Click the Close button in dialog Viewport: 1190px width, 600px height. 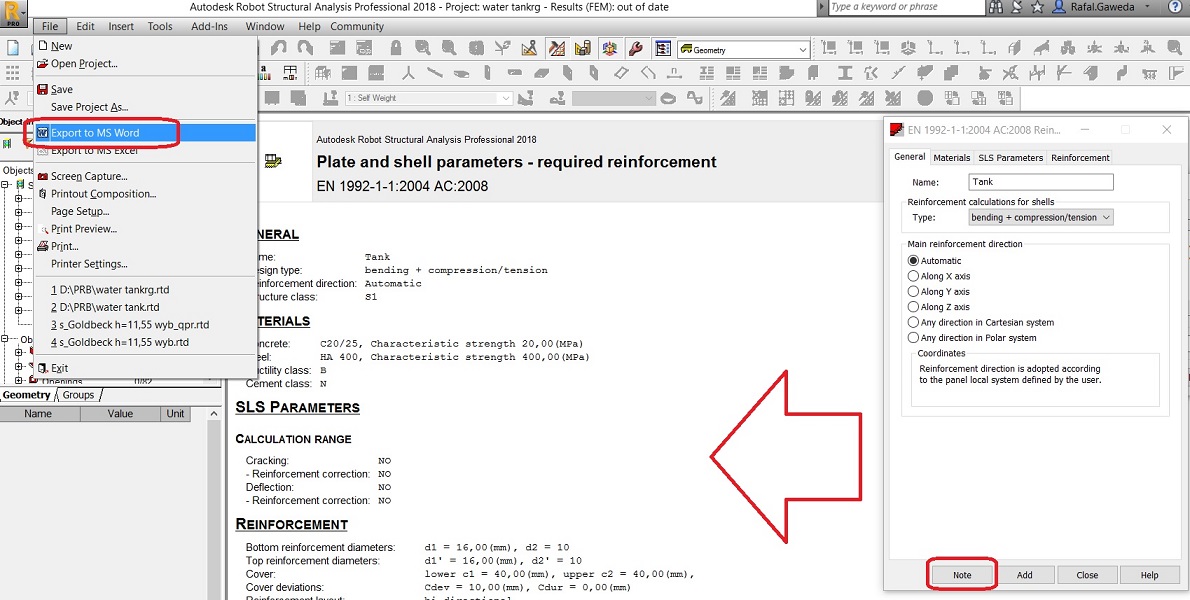pyautogui.click(x=1087, y=575)
